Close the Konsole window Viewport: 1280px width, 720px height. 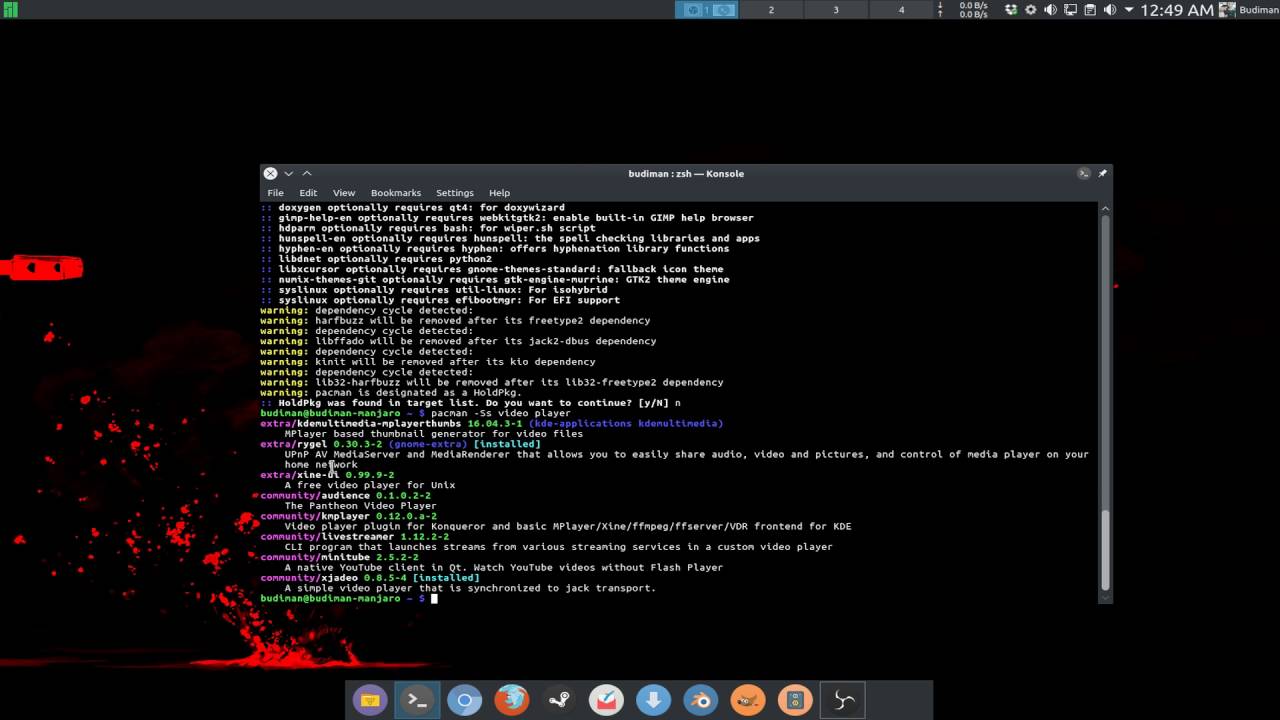(270, 173)
